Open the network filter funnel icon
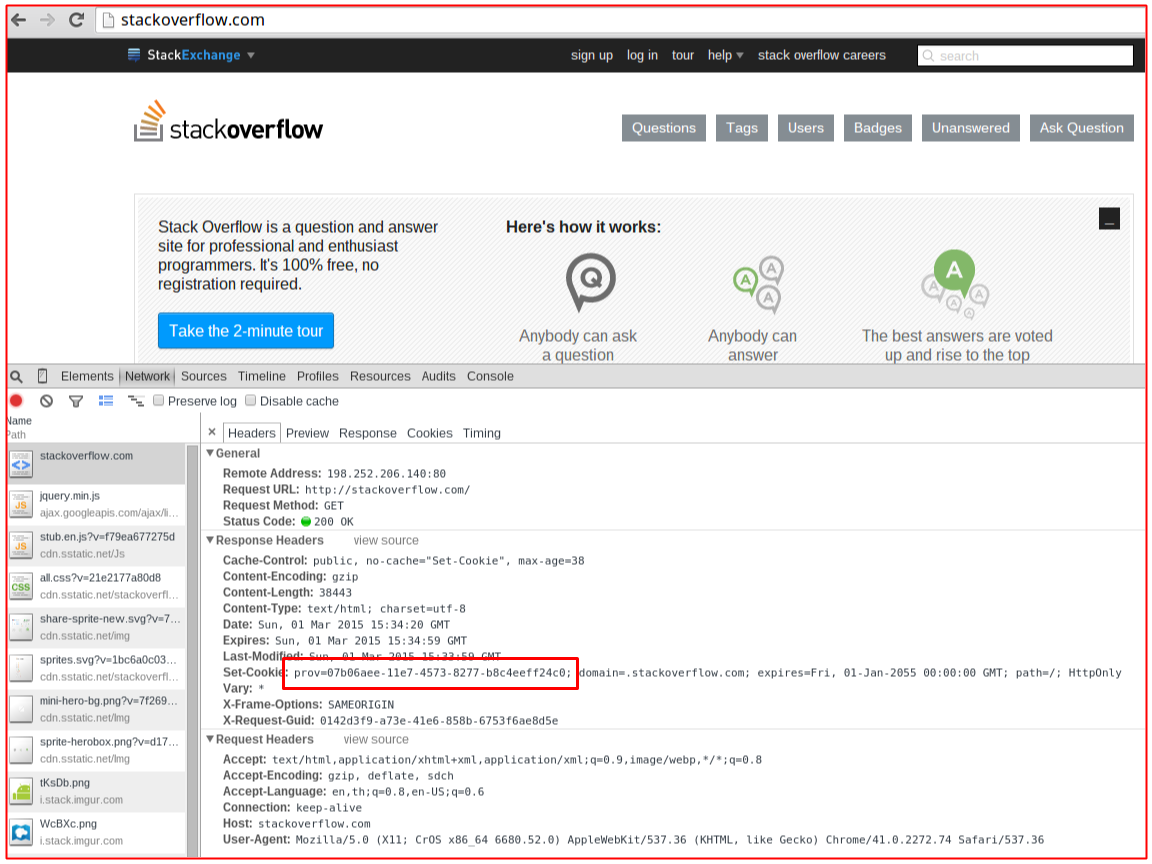 point(76,401)
